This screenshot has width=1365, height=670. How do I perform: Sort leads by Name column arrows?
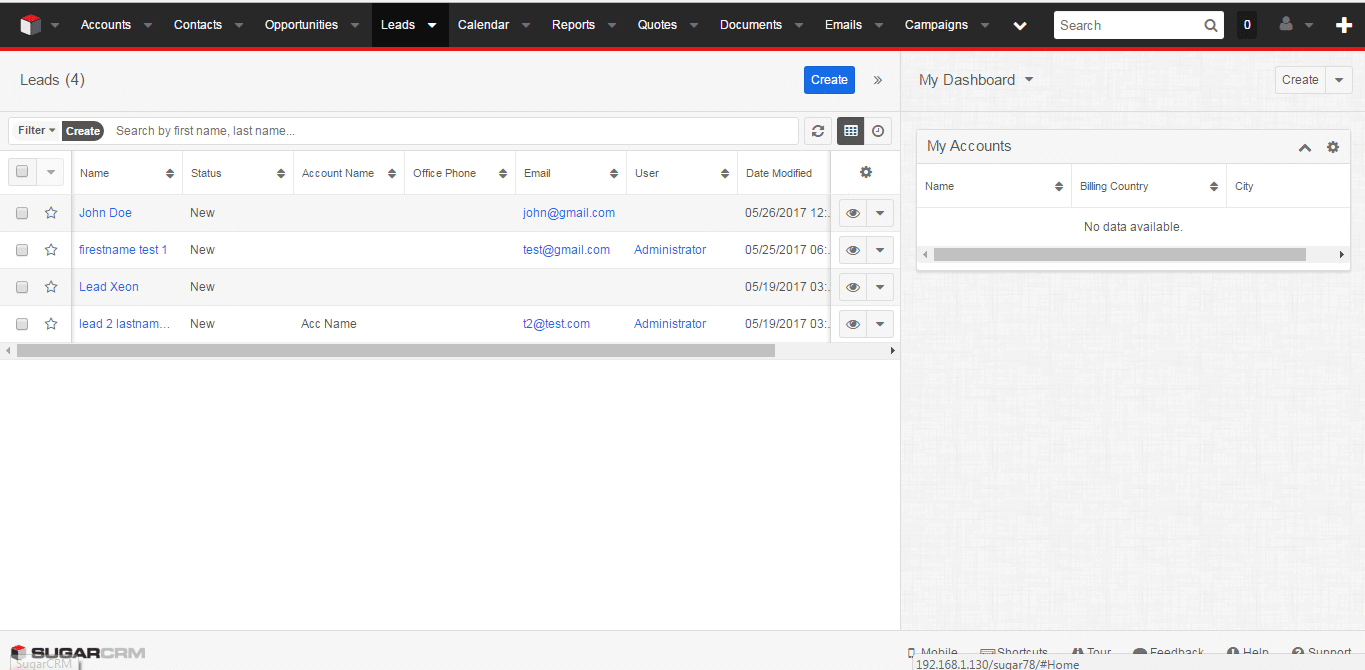170,173
